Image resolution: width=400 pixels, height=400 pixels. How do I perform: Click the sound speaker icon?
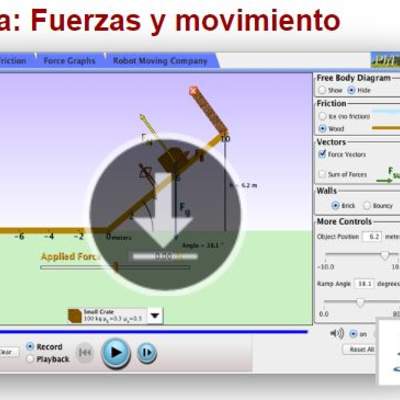(x=337, y=333)
